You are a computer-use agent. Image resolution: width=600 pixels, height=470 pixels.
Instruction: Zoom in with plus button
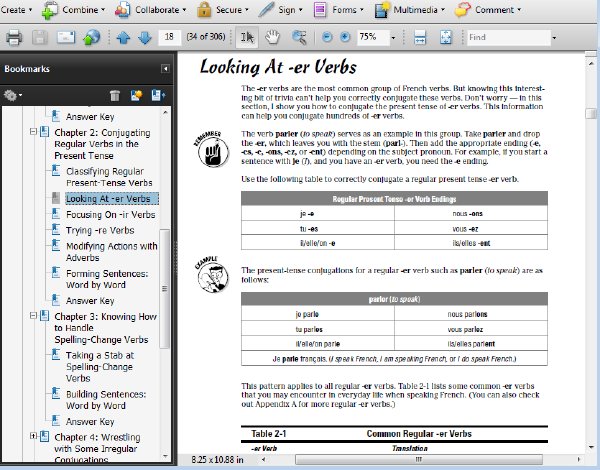click(x=345, y=37)
